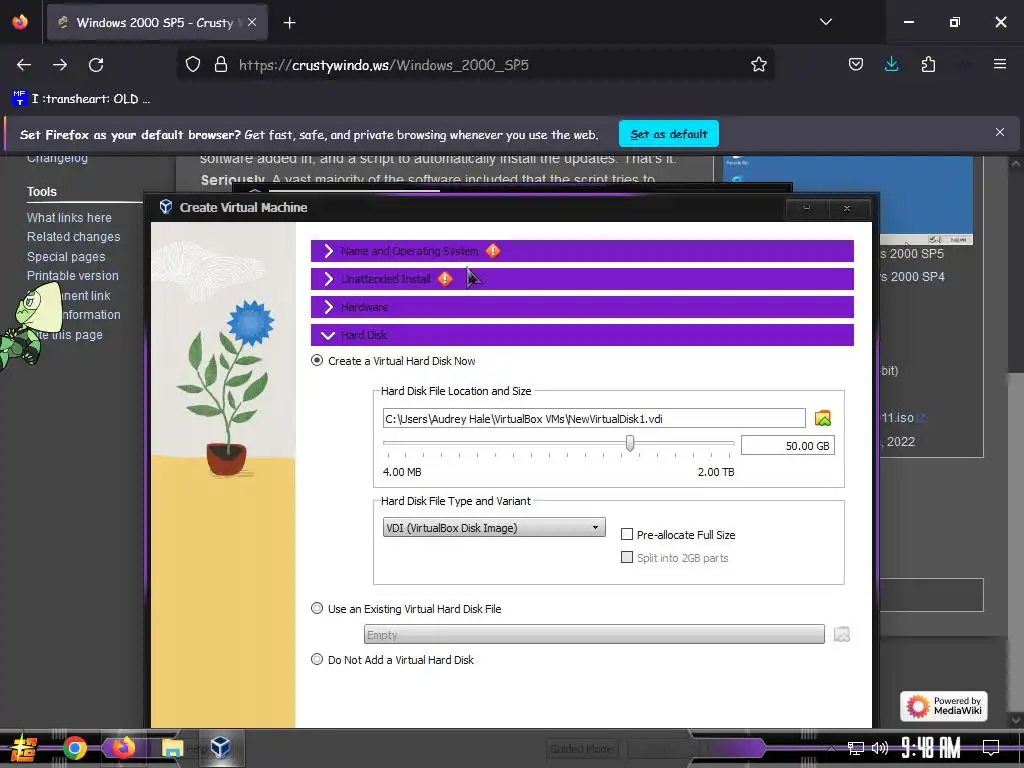Image resolution: width=1024 pixels, height=768 pixels.
Task: Reload the current page
Action: [x=96, y=65]
